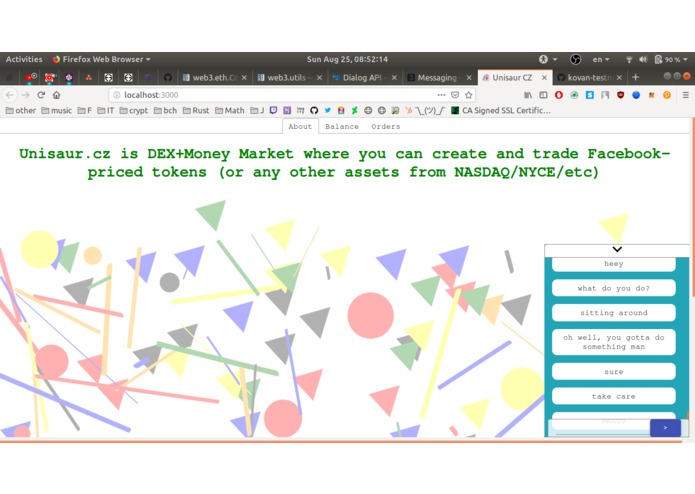Go to the Firefox home page icon
Screen dimensions: 695x494
56,95
